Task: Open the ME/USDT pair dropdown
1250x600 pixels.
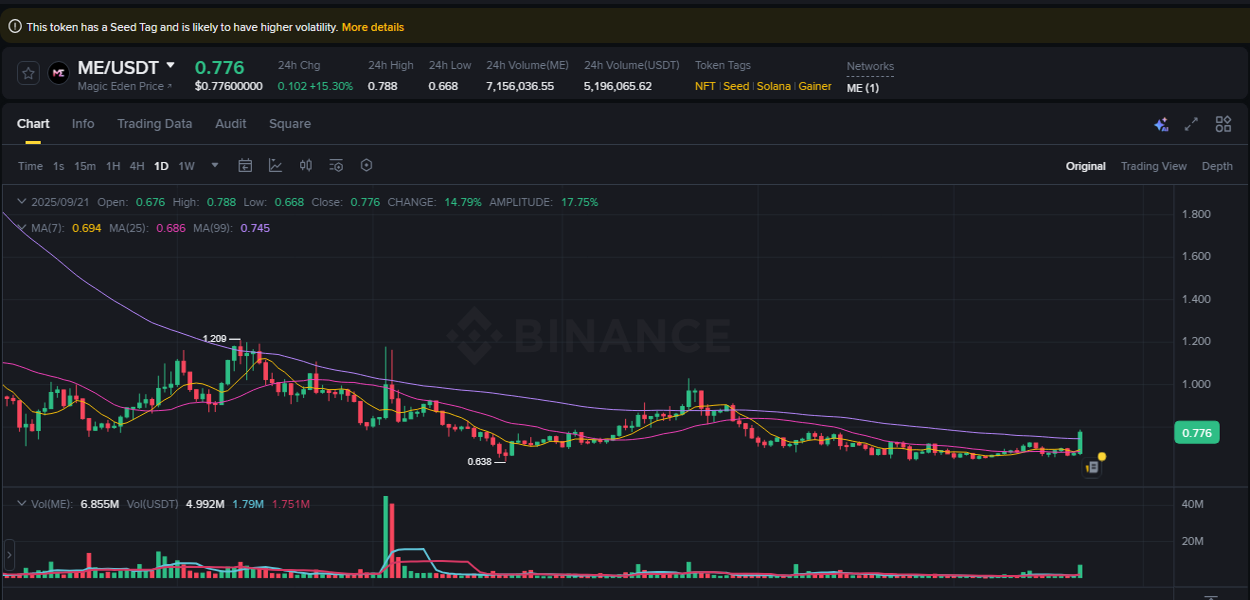Action: [170, 66]
